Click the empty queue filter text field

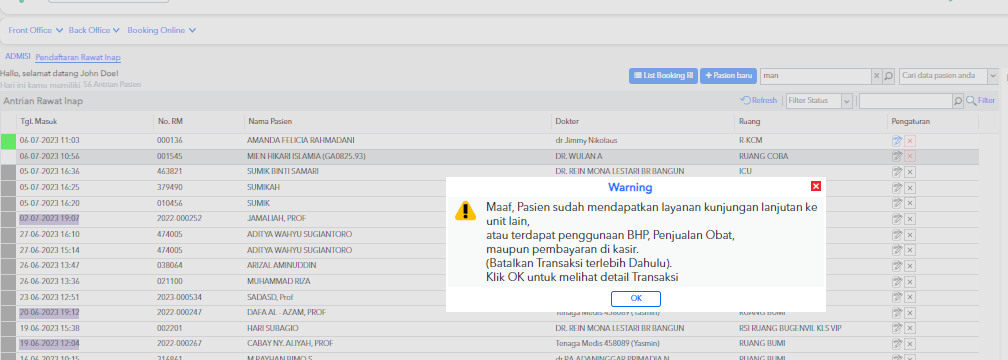point(906,101)
